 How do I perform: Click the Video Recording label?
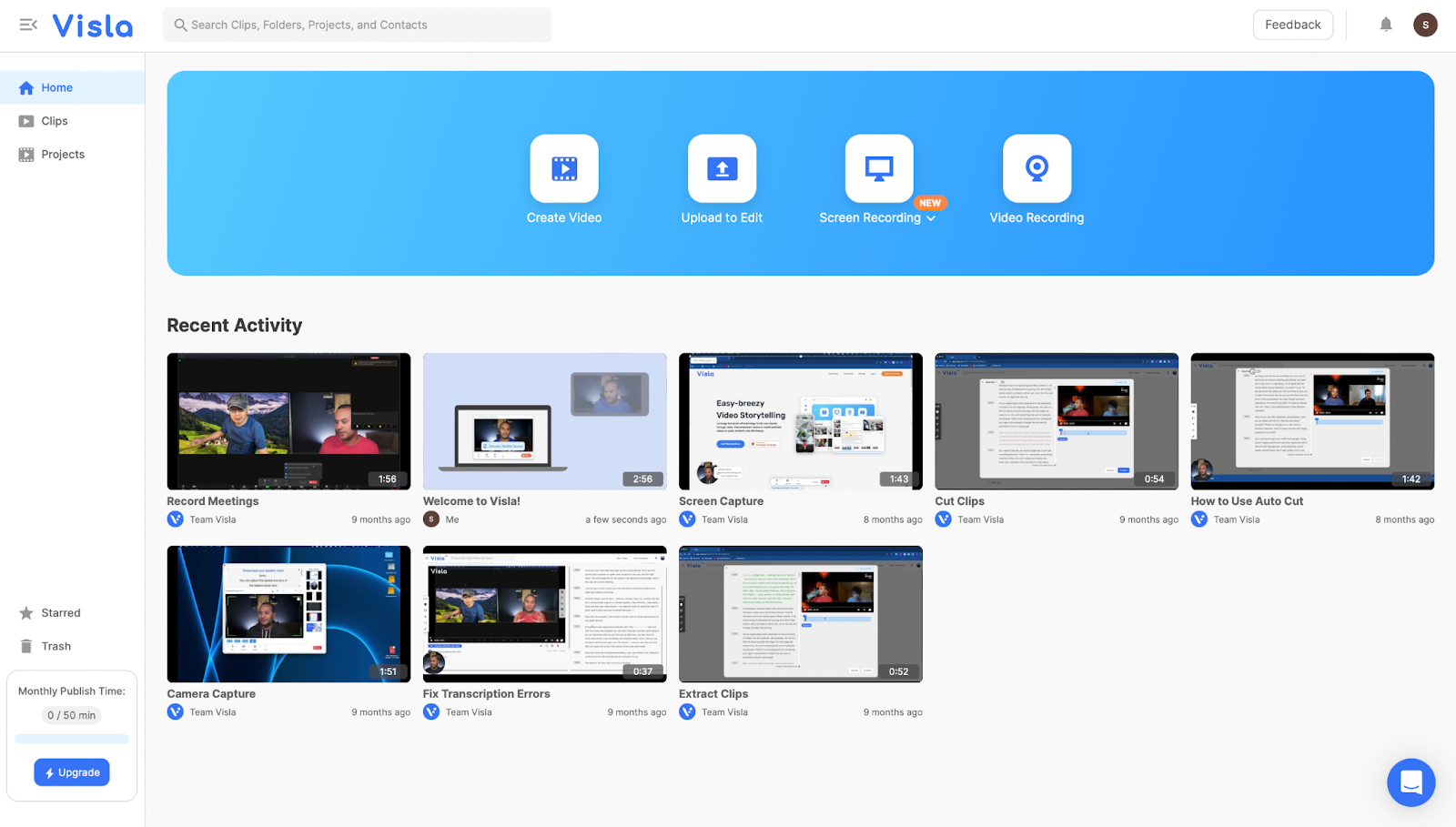tap(1036, 218)
